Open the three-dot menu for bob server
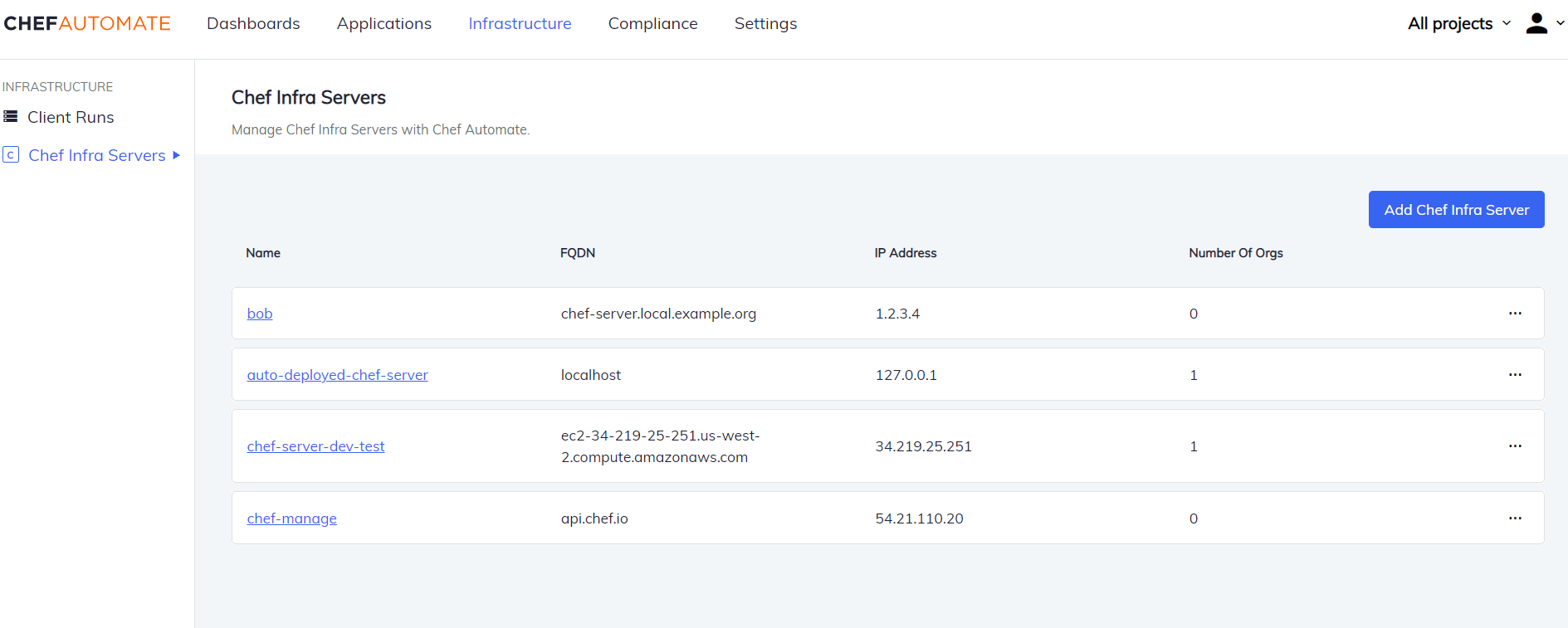 click(x=1515, y=314)
